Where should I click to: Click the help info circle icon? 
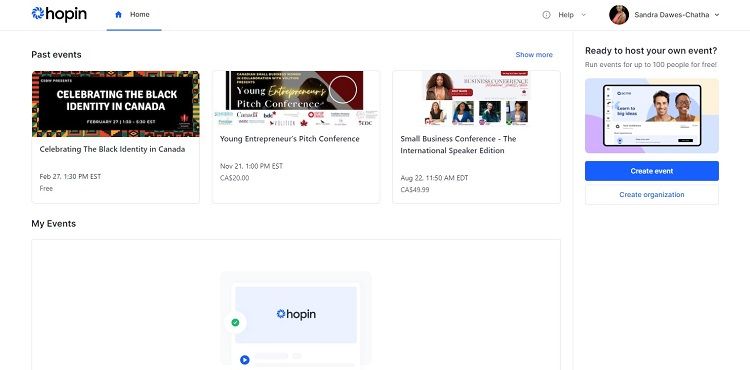(x=546, y=15)
